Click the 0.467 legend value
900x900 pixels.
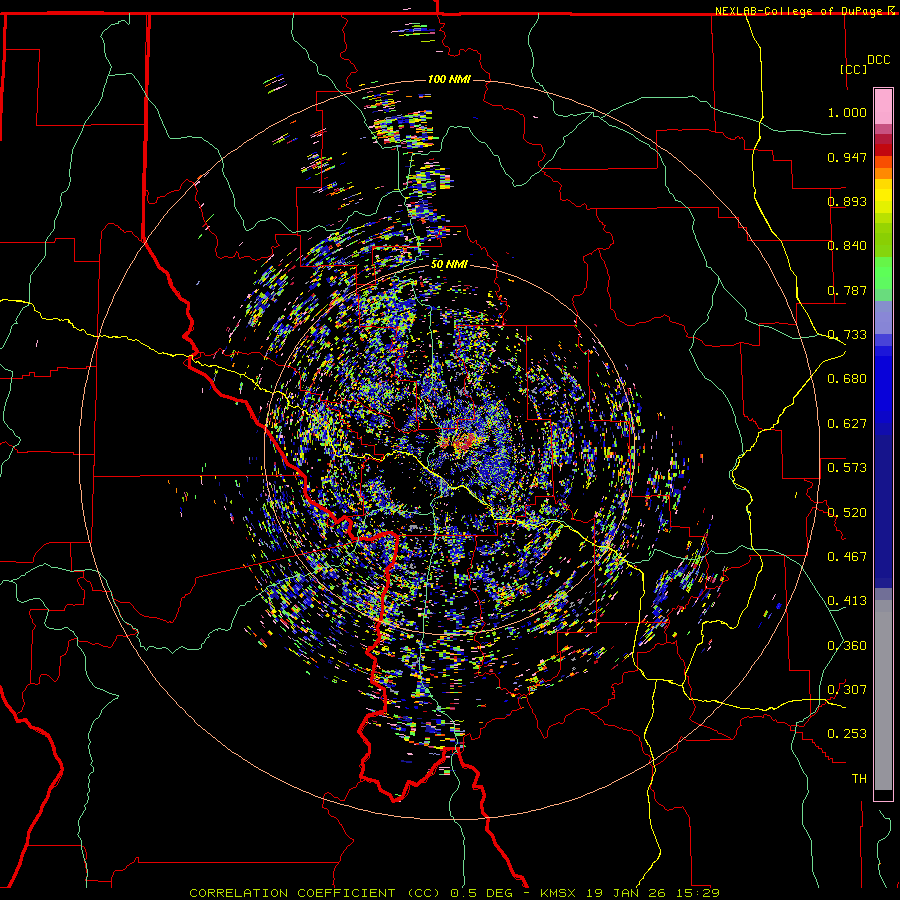coord(847,557)
